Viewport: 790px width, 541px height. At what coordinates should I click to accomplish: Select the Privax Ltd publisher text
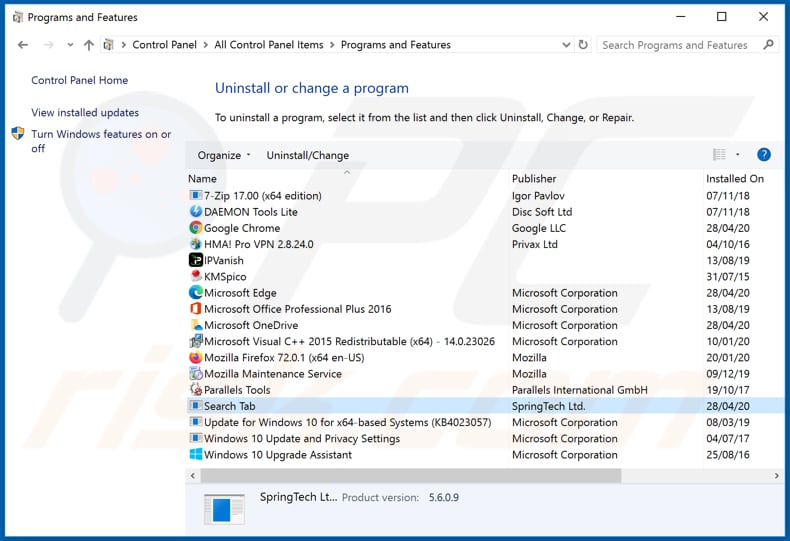[x=535, y=244]
